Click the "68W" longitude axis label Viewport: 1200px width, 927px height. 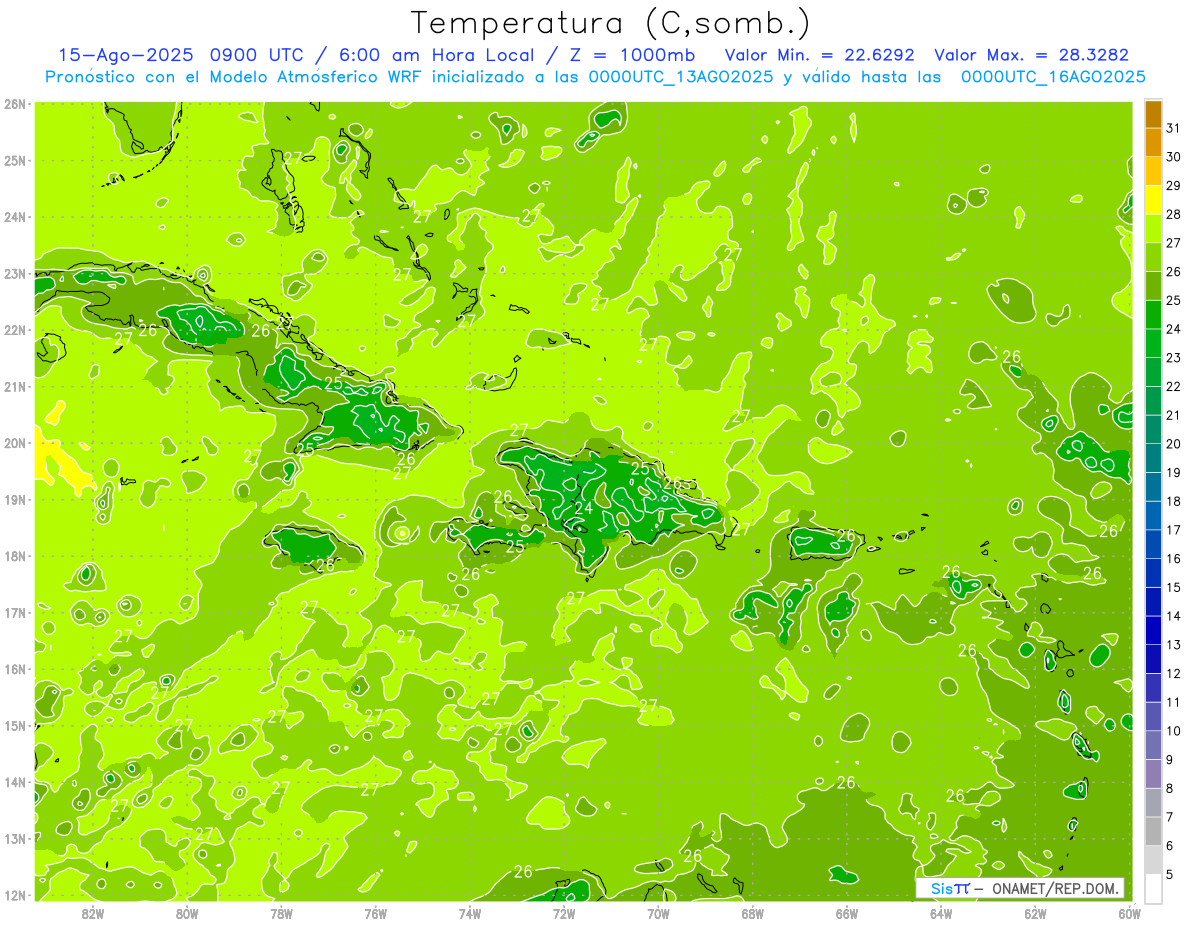pos(752,912)
